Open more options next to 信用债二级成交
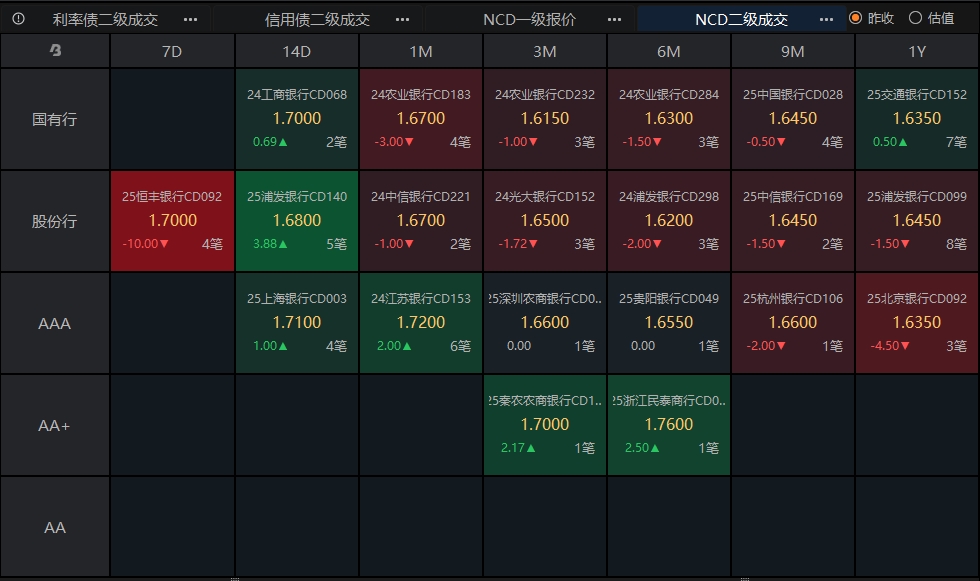This screenshot has width=980, height=581. 402,19
